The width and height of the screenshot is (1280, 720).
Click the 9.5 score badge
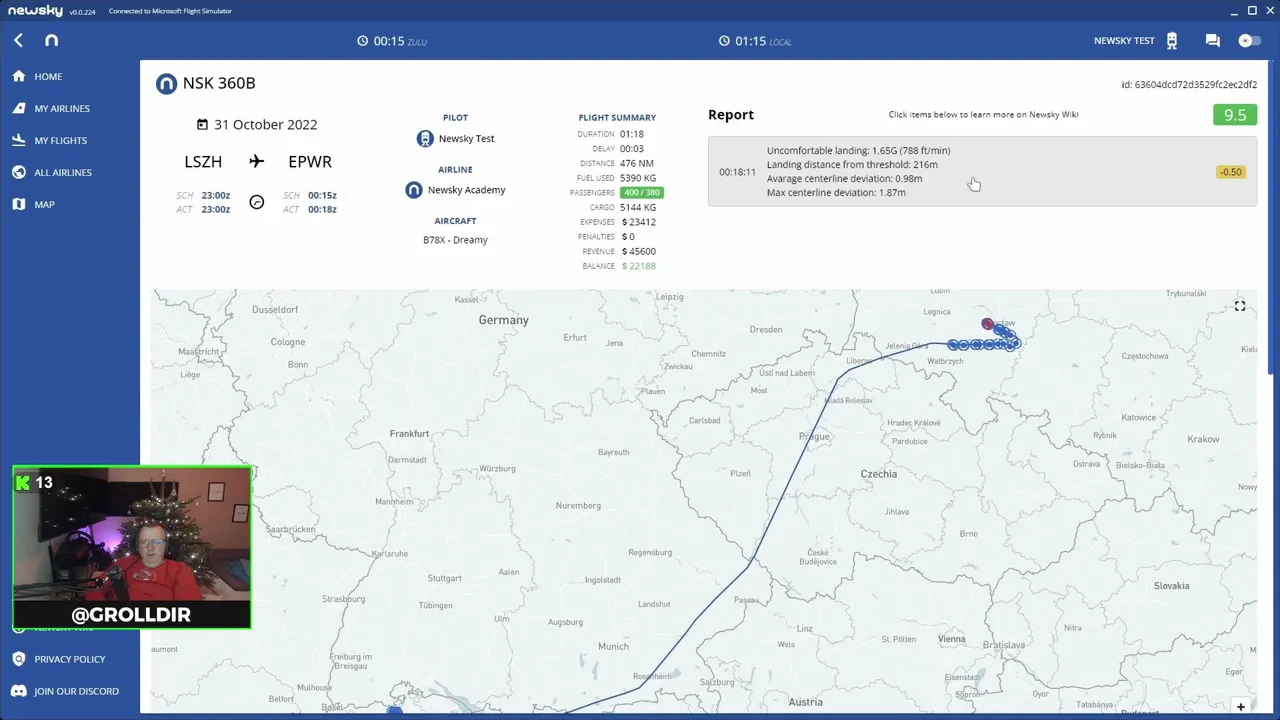(1235, 114)
